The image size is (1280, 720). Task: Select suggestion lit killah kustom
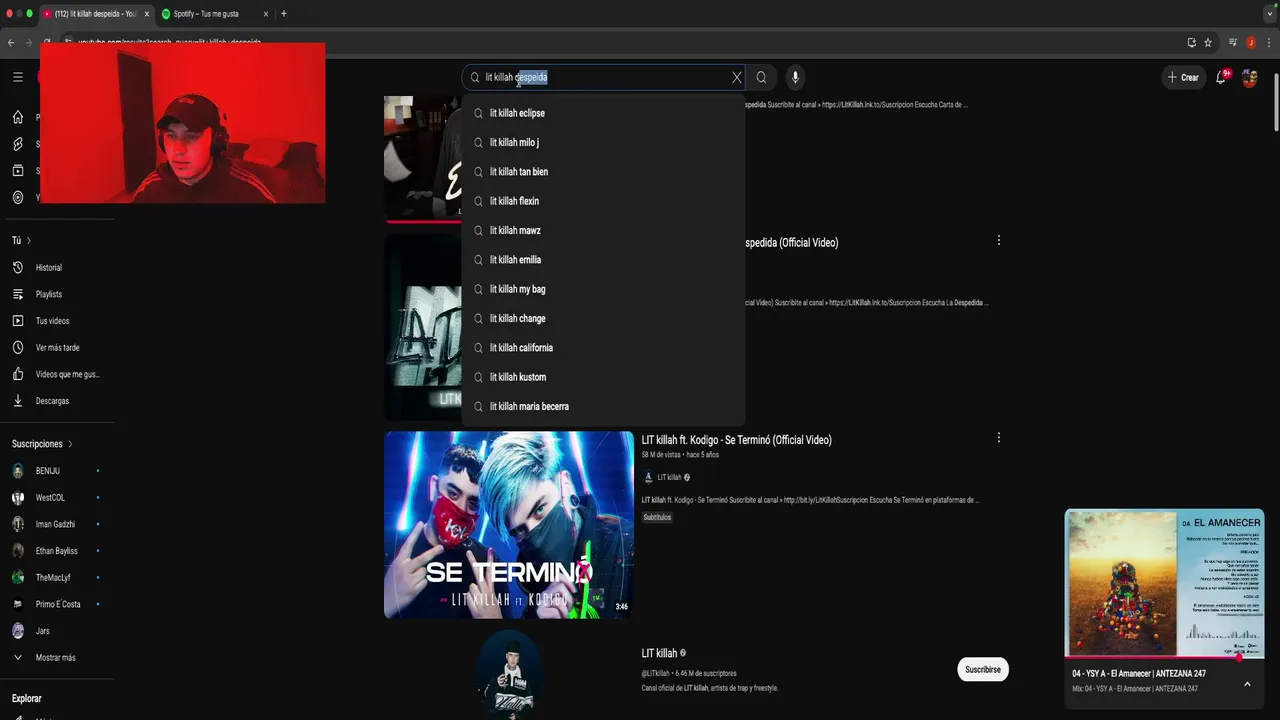pos(603,377)
